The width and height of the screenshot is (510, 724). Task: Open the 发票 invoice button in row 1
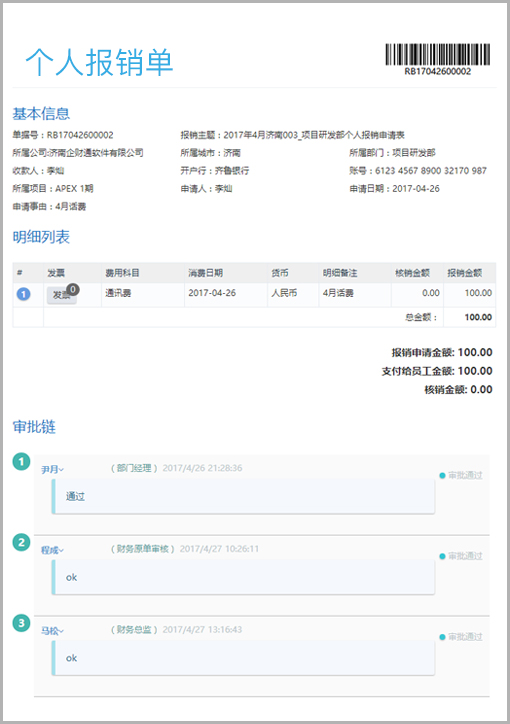pos(61,295)
